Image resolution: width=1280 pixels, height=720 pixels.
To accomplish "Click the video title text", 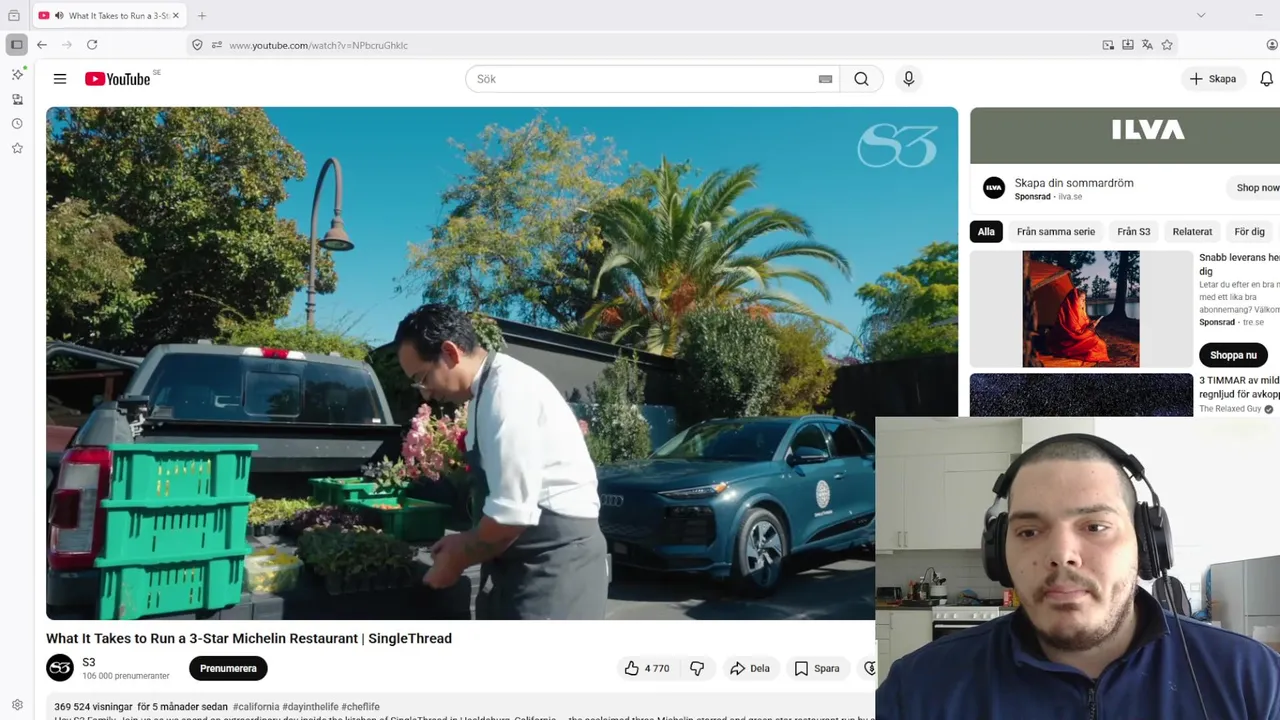I will (249, 638).
